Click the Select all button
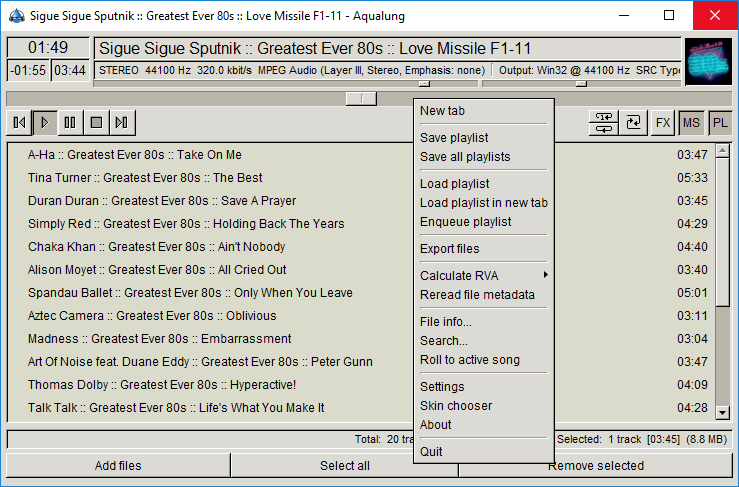Screen dimensions: 739x487 [345, 466]
